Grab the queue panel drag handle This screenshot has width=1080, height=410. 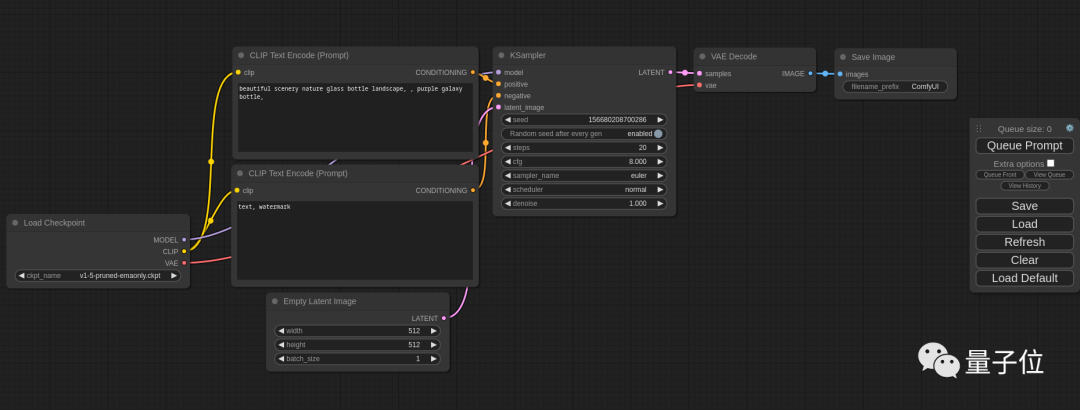tap(979, 129)
